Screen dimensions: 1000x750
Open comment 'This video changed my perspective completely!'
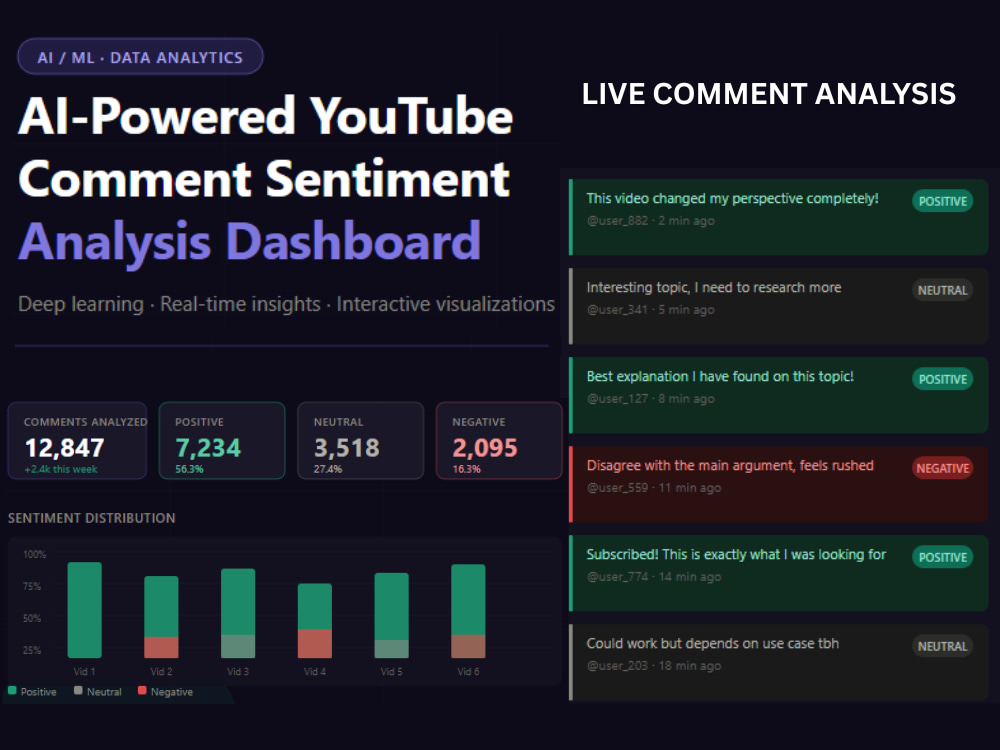coord(778,217)
